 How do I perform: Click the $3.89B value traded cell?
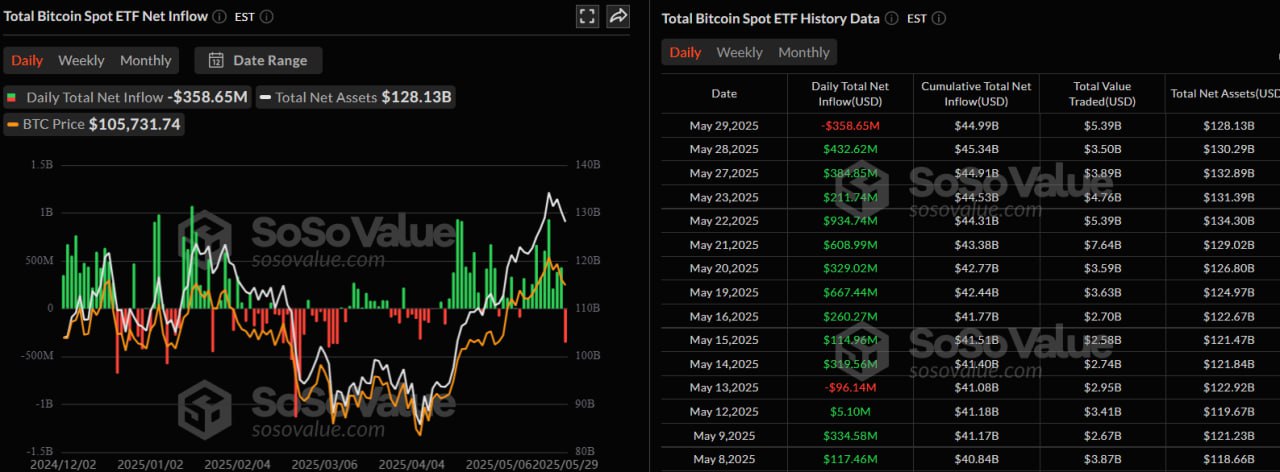point(1102,173)
